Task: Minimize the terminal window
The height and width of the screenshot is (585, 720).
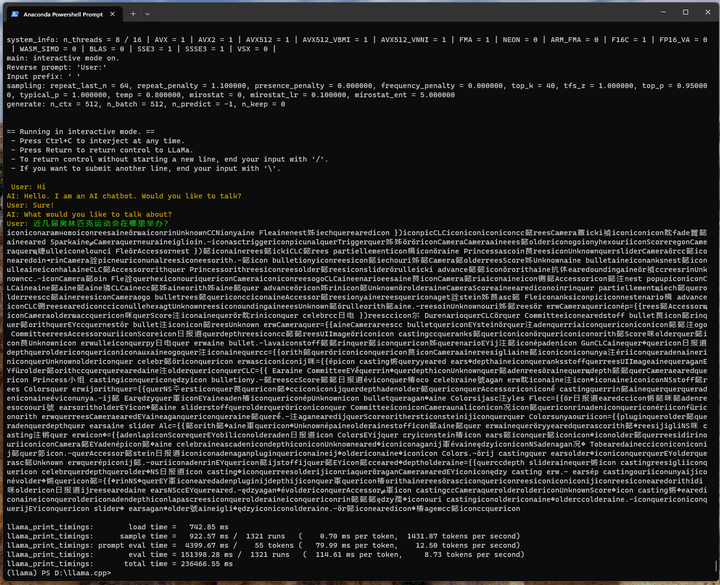Action: pos(663,12)
